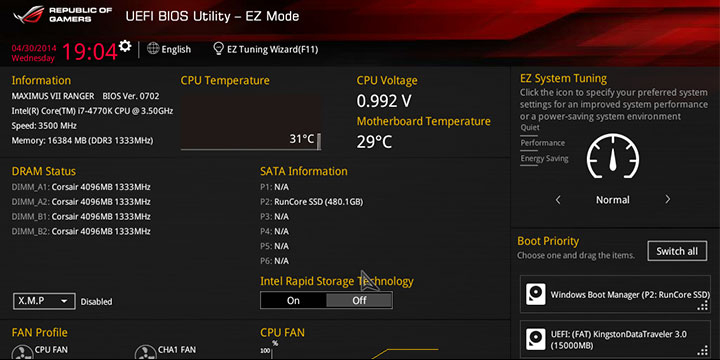Click the Windows Boot Manager disk icon
This screenshot has height=360, width=720.
click(x=535, y=294)
